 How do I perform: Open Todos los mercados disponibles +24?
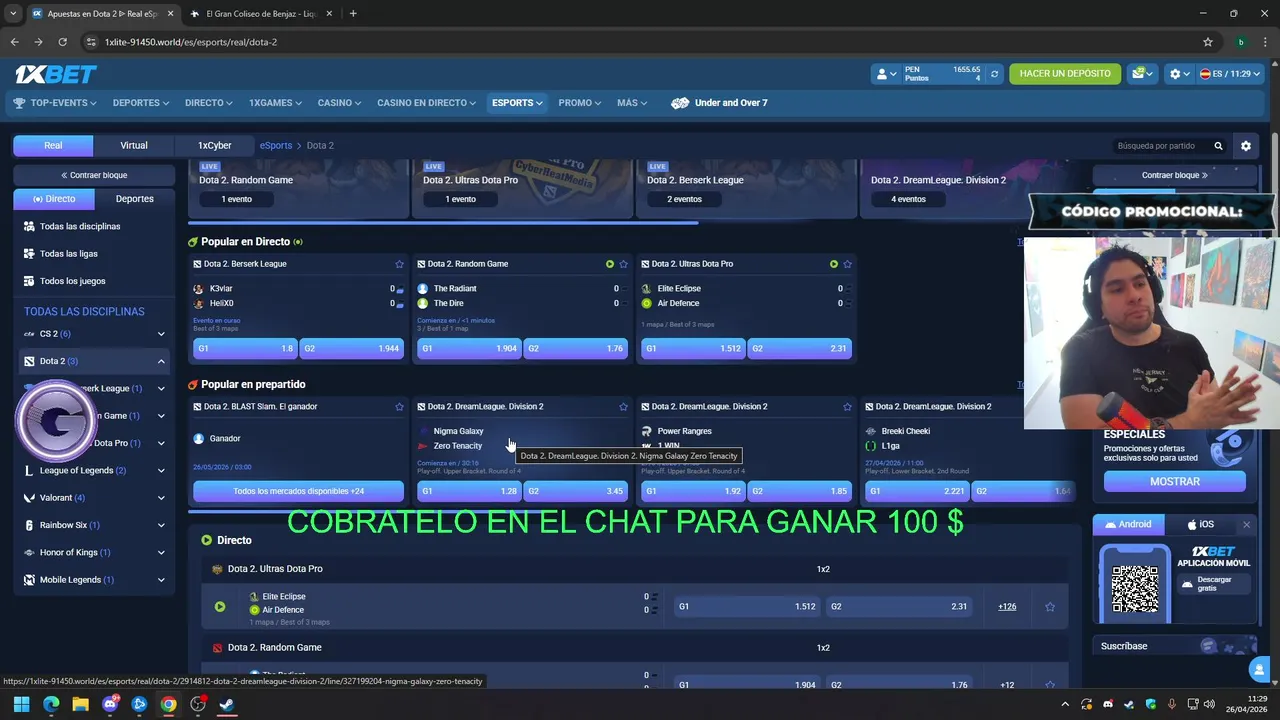pos(298,491)
